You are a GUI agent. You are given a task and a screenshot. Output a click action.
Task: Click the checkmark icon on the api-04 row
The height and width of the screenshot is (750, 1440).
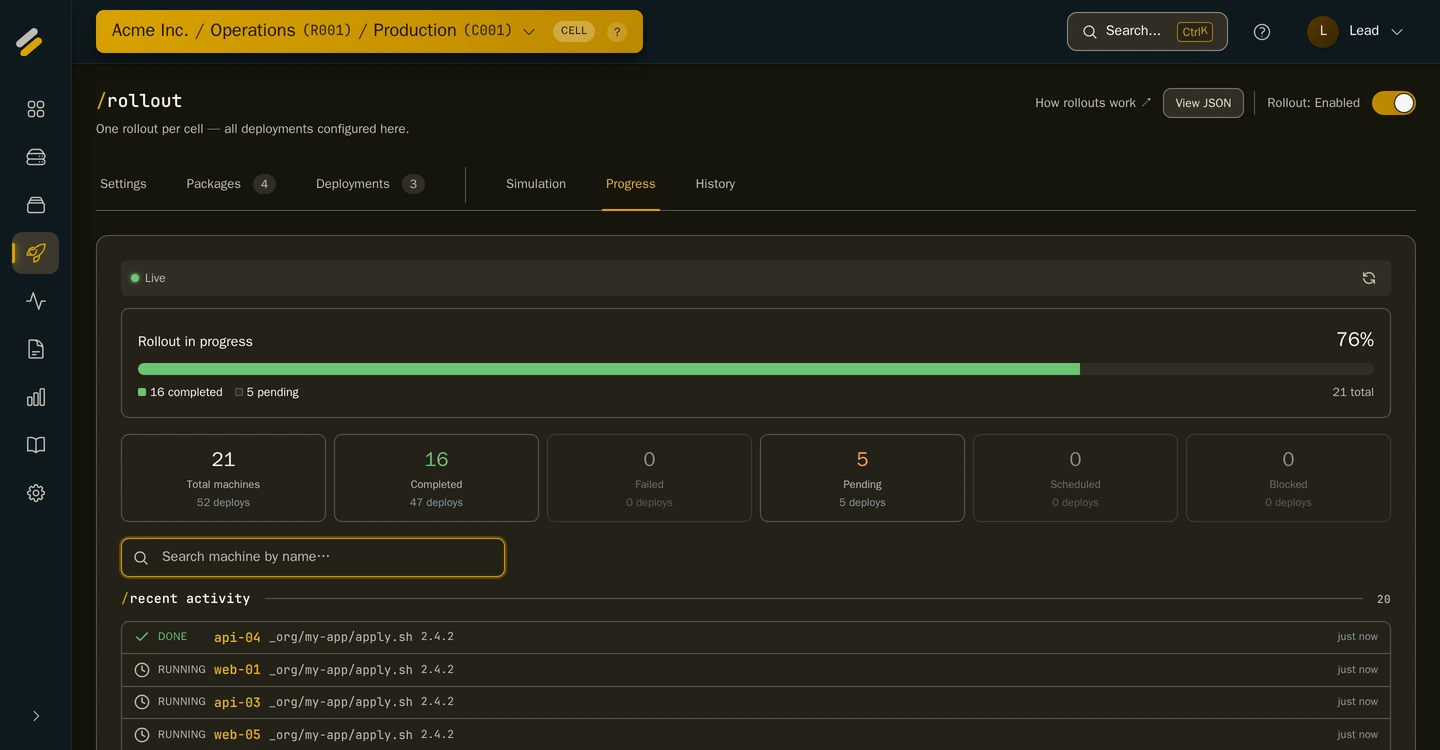tap(142, 637)
